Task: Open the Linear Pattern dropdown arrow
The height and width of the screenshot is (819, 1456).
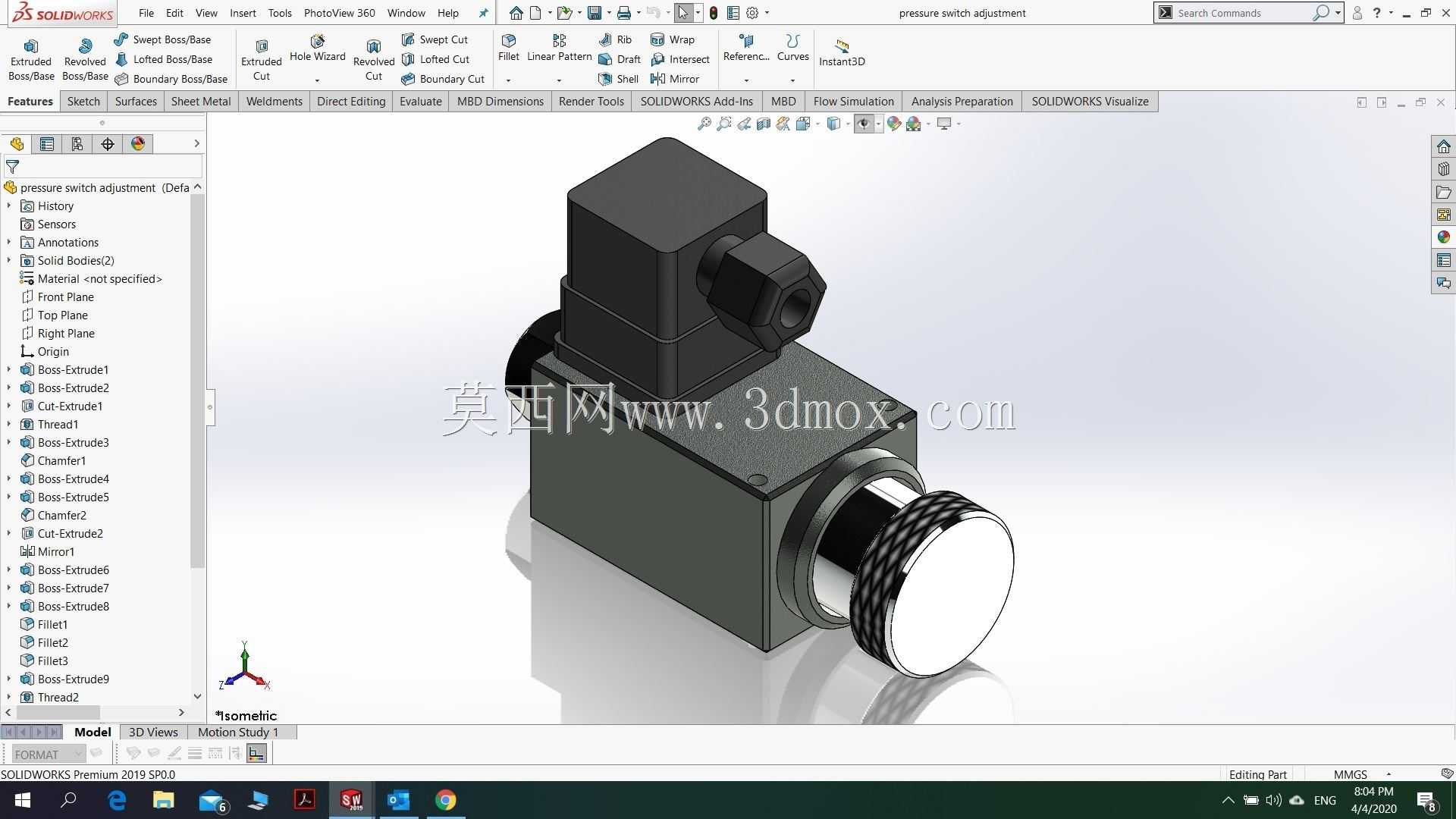Action: click(559, 80)
